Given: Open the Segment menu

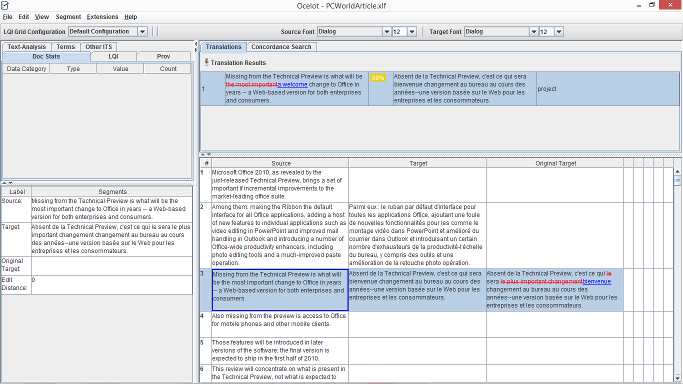Looking at the screenshot, I should click(x=68, y=17).
